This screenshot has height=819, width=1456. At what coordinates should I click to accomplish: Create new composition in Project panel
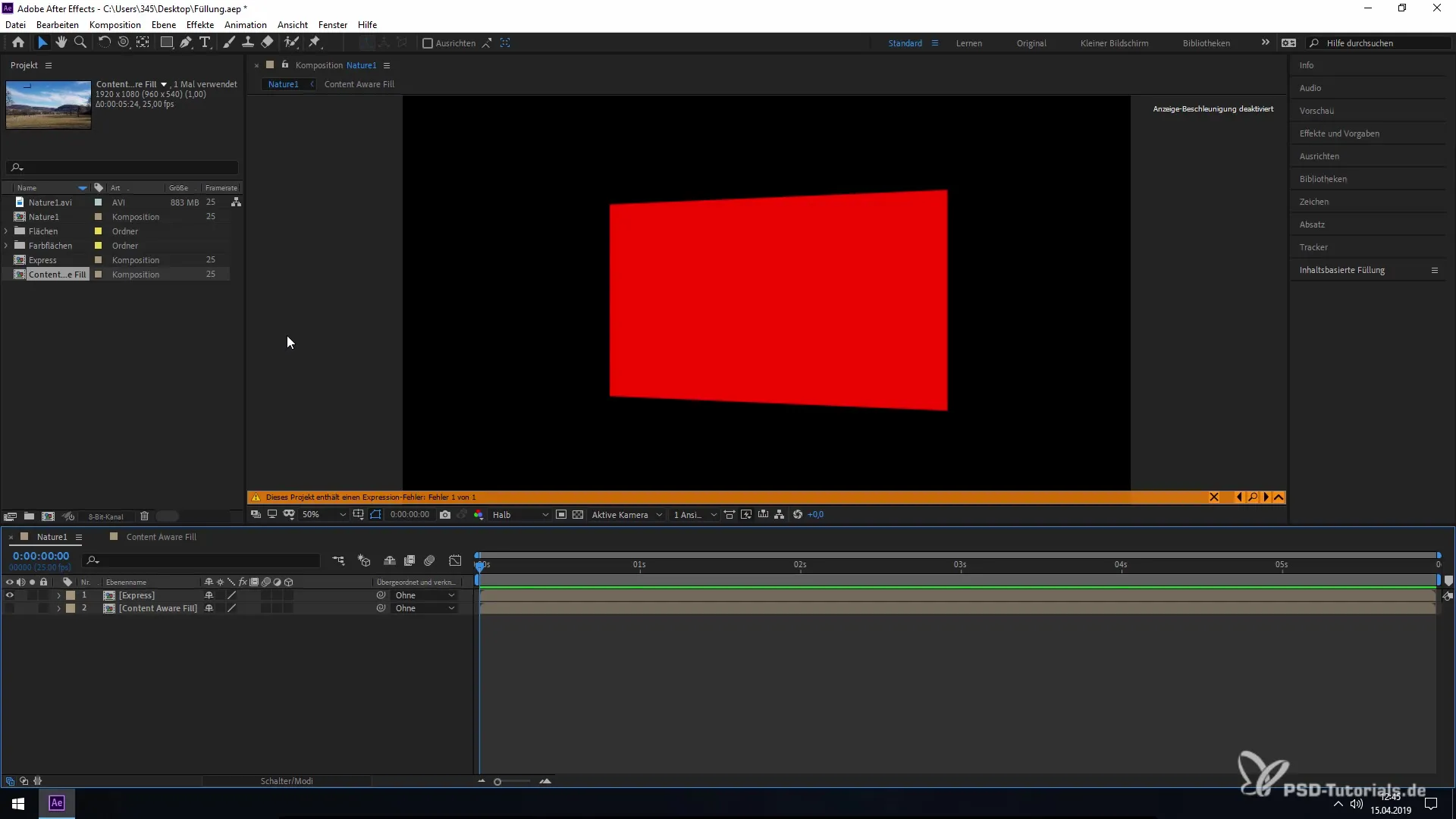click(48, 516)
